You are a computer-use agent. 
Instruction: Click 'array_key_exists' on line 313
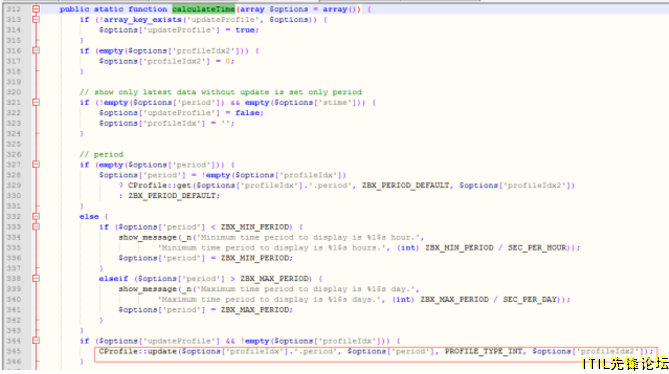(x=143, y=20)
